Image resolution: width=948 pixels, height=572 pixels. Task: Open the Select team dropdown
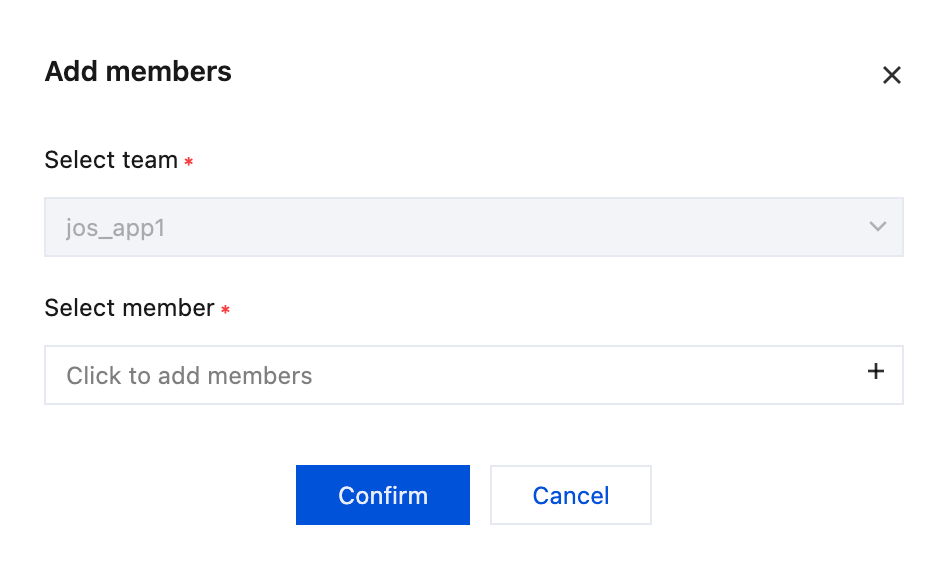[x=473, y=227]
